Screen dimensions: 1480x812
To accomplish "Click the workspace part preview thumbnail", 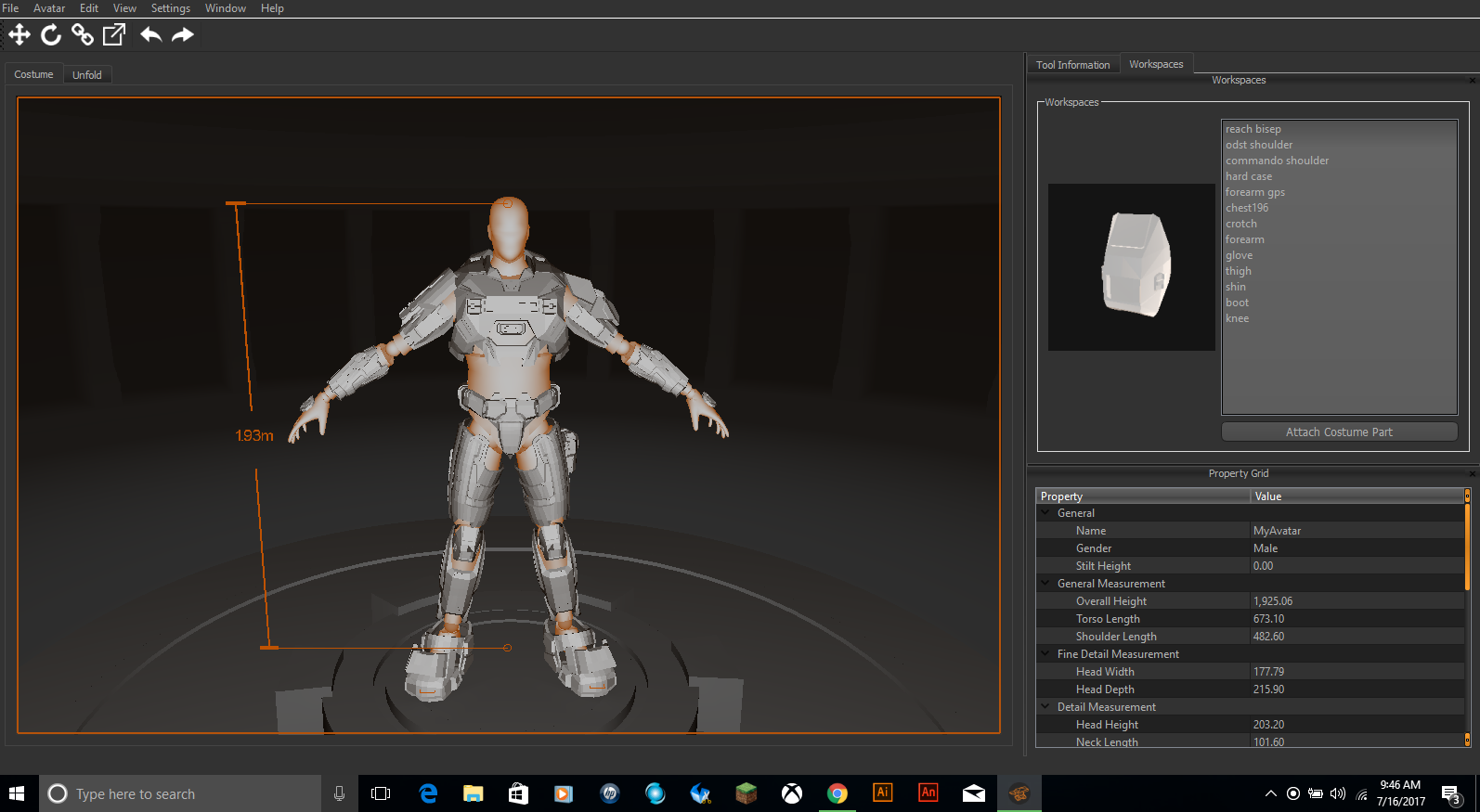I will pyautogui.click(x=1131, y=267).
